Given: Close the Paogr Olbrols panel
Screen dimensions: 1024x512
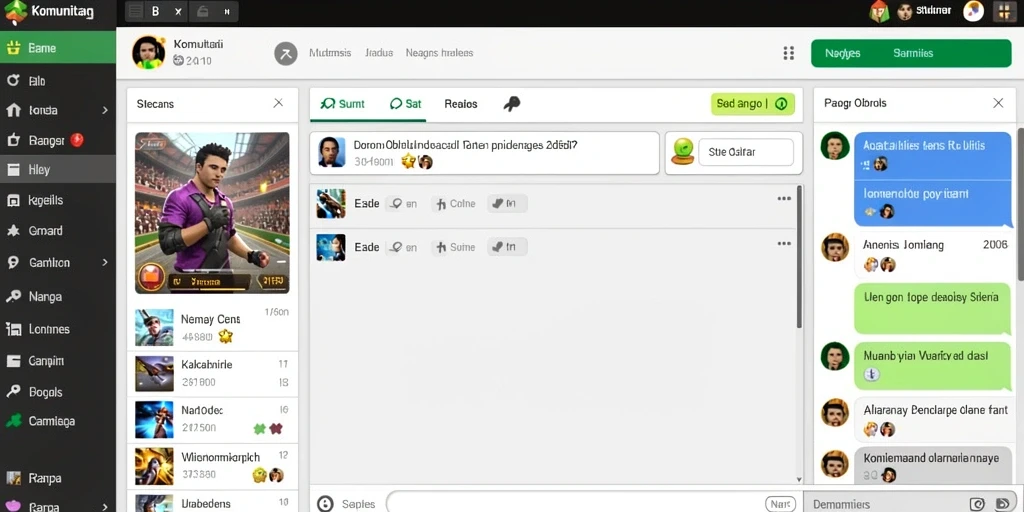Looking at the screenshot, I should pyautogui.click(x=998, y=103).
